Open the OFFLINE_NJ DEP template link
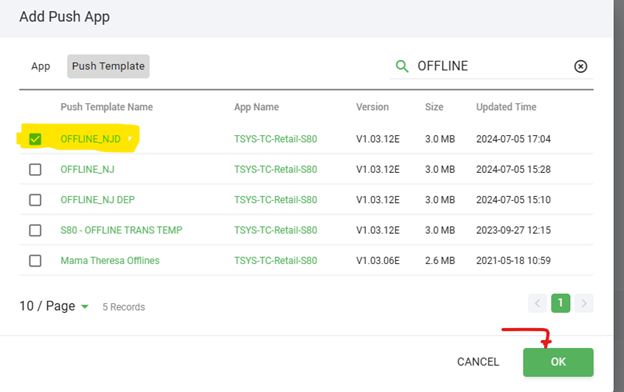The width and height of the screenshot is (624, 392). coord(98,200)
